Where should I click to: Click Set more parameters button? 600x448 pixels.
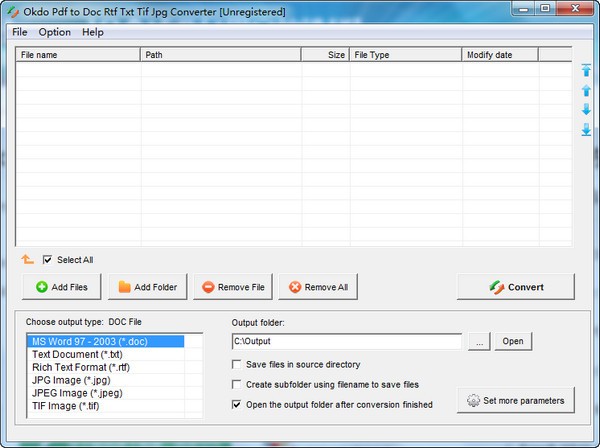click(516, 400)
